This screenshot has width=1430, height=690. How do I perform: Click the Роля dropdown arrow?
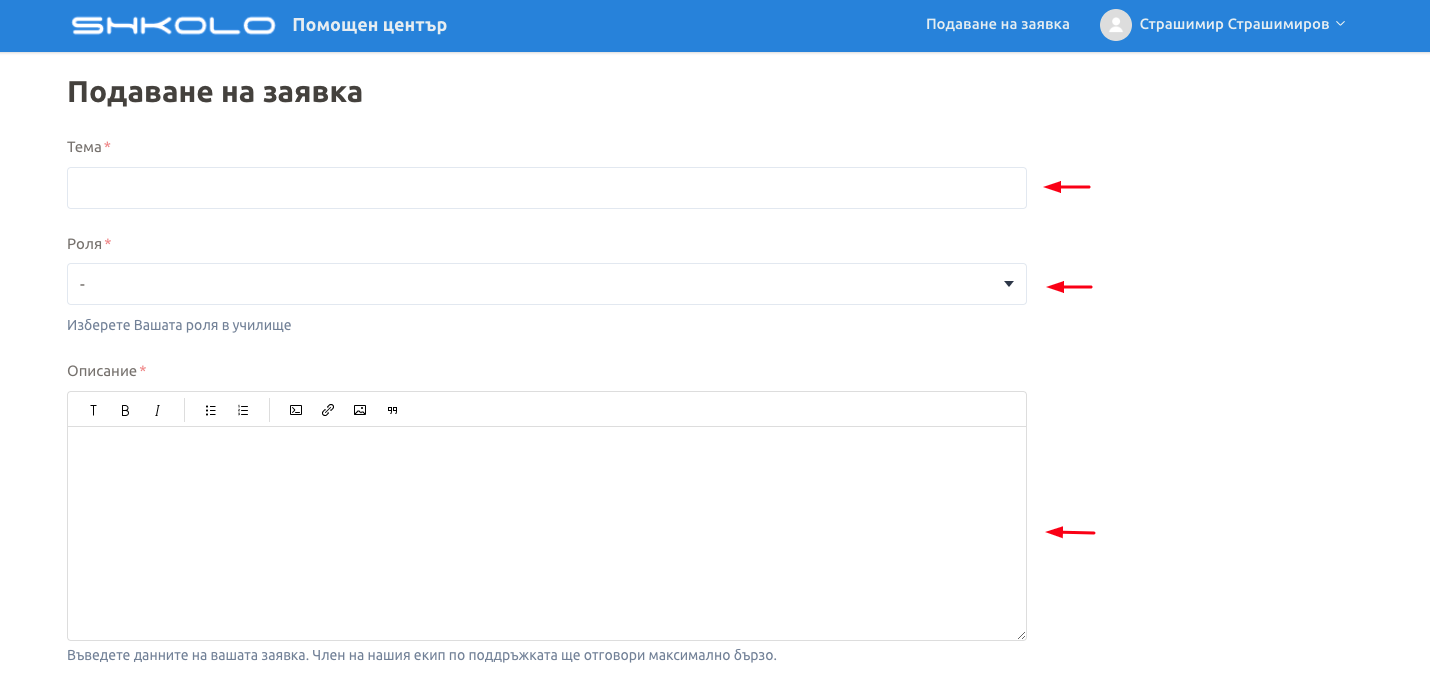pos(1008,284)
